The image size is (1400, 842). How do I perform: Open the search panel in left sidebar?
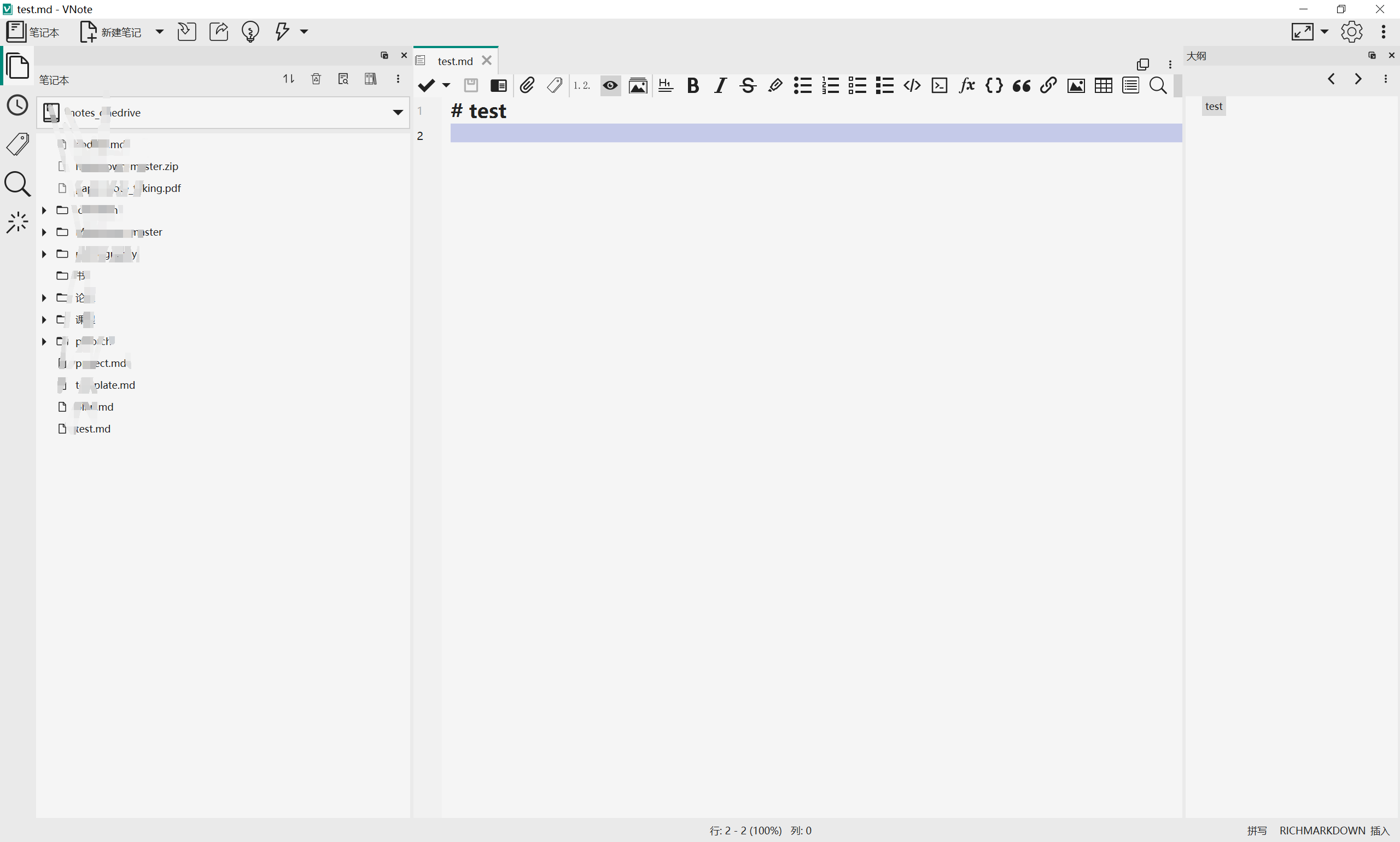click(17, 184)
